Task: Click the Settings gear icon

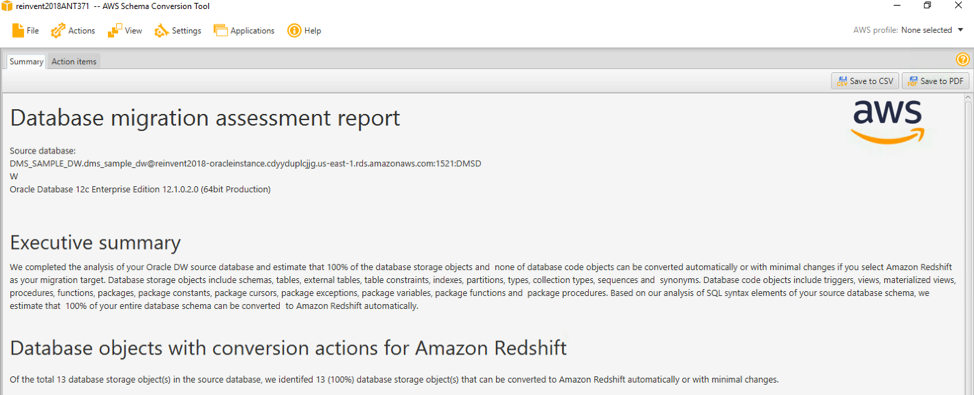Action: tap(162, 30)
